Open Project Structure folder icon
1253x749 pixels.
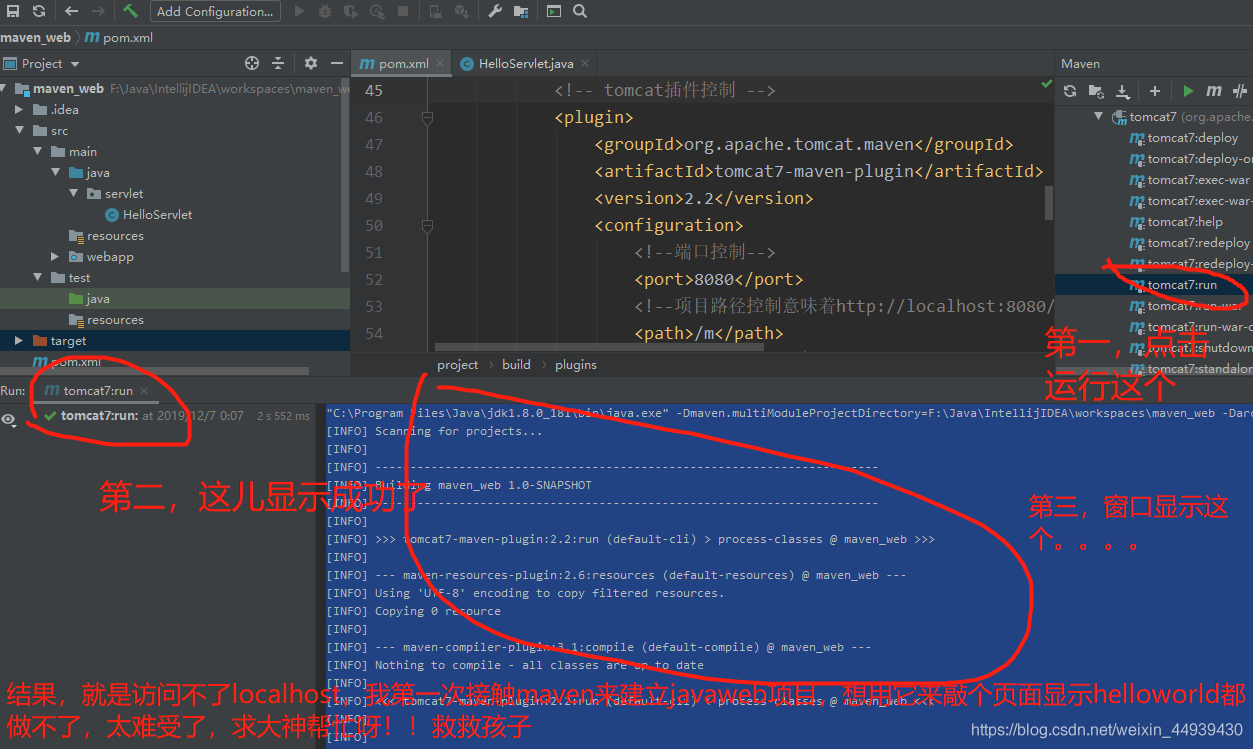[x=521, y=11]
